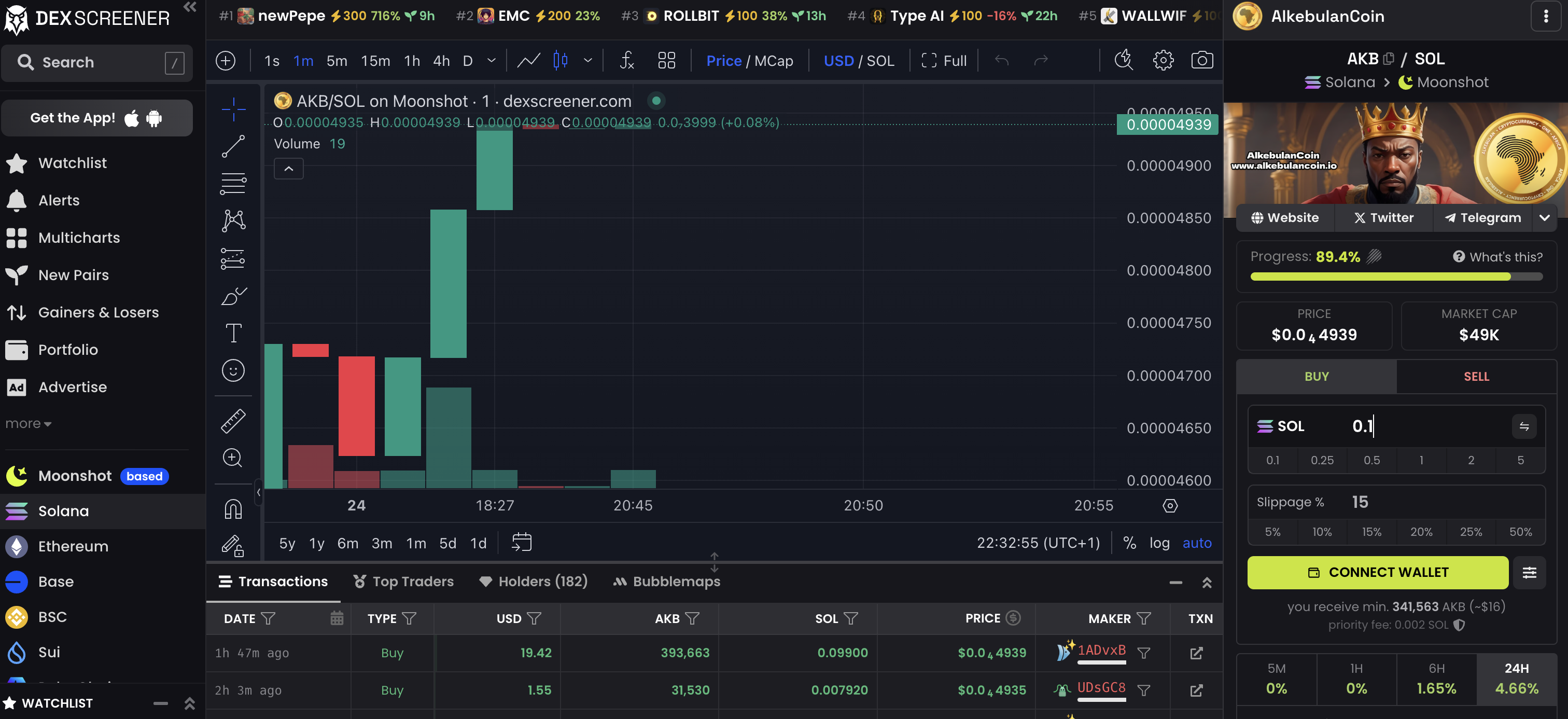
Task: Expand the Watchlist panel upward
Action: (x=189, y=703)
